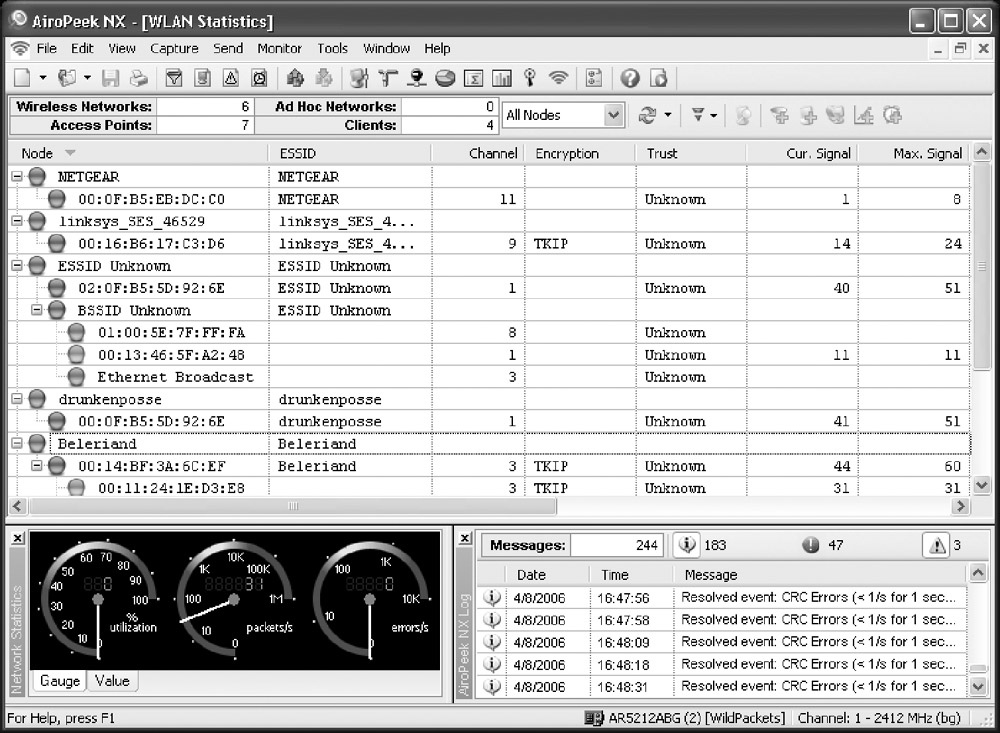The image size is (1000, 733).
Task: Click the log list scroll up arrow
Action: click(978, 573)
